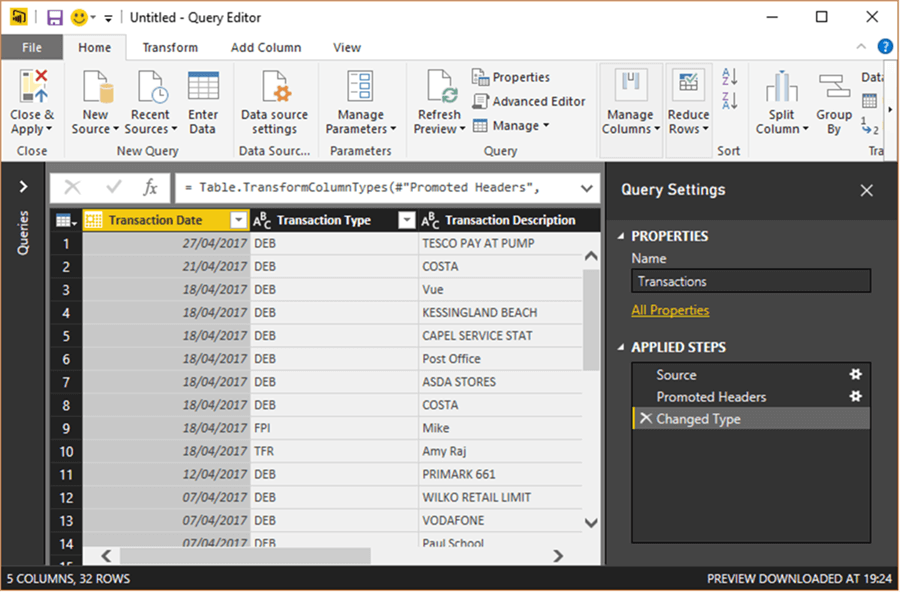Delete the Changed Type step
Viewport: 900px width, 592px height.
tap(645, 419)
